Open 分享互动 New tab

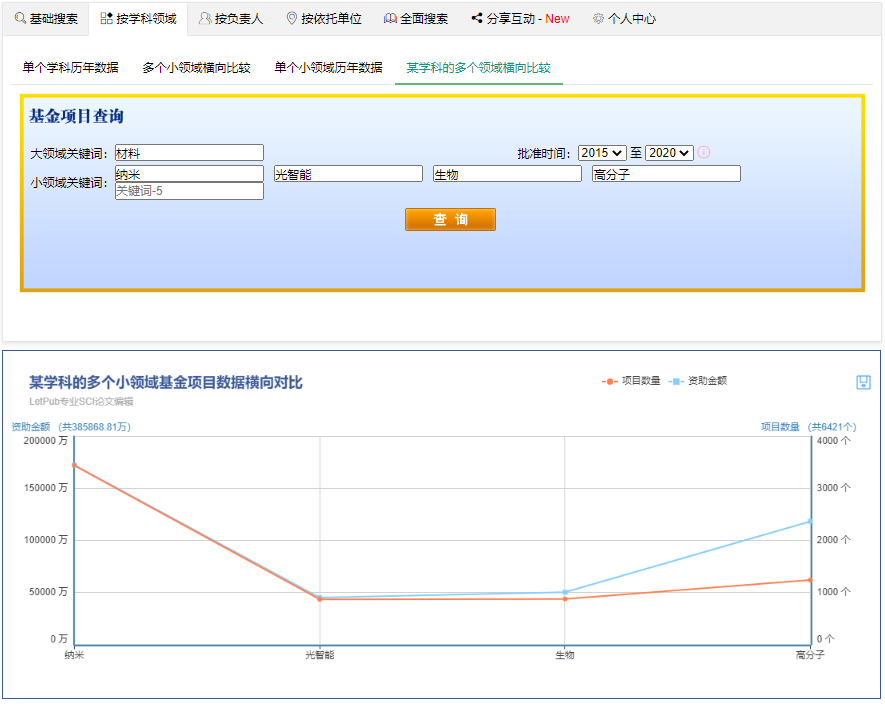(x=520, y=19)
